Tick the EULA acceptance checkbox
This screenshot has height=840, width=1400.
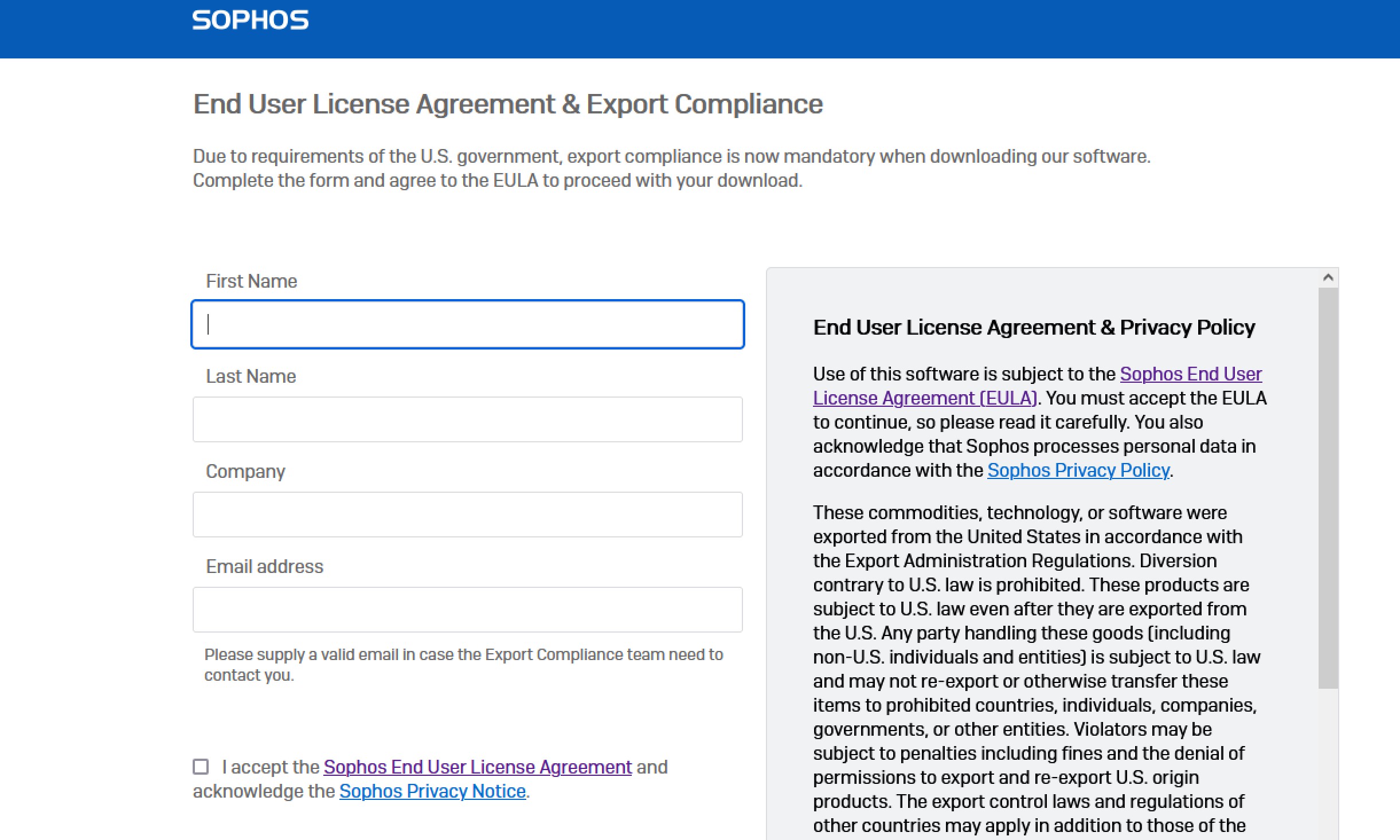click(201, 767)
